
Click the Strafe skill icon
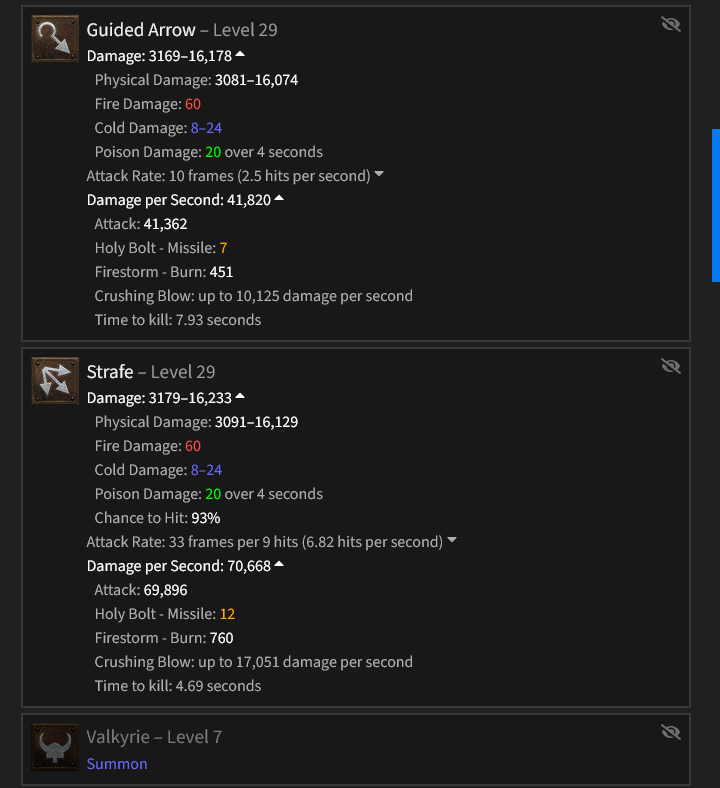(x=55, y=381)
